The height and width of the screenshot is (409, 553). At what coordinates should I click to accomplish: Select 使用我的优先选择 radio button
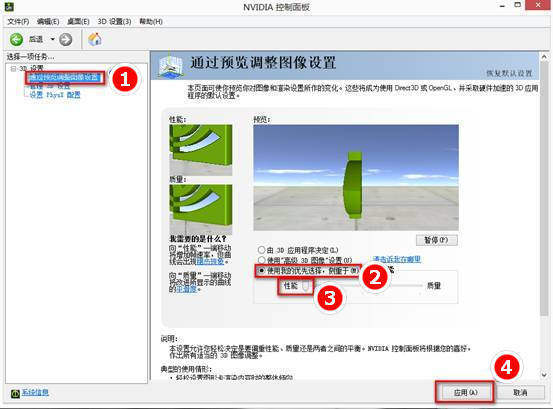(261, 270)
